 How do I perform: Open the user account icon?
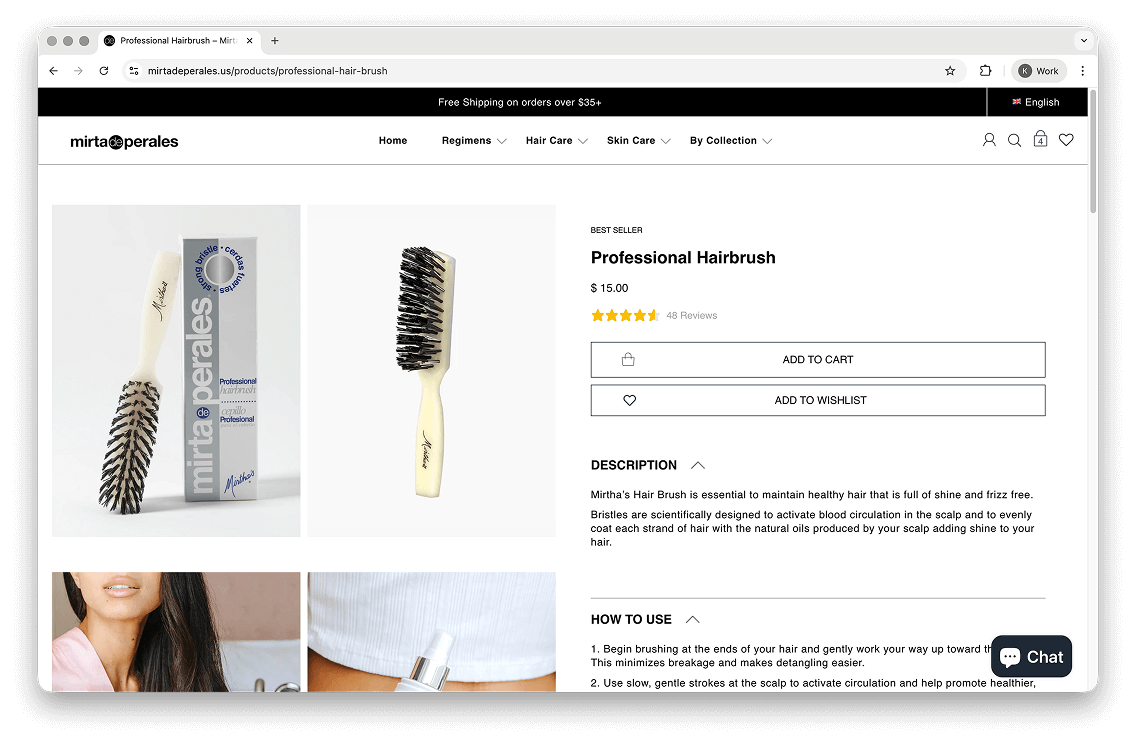pyautogui.click(x=989, y=140)
